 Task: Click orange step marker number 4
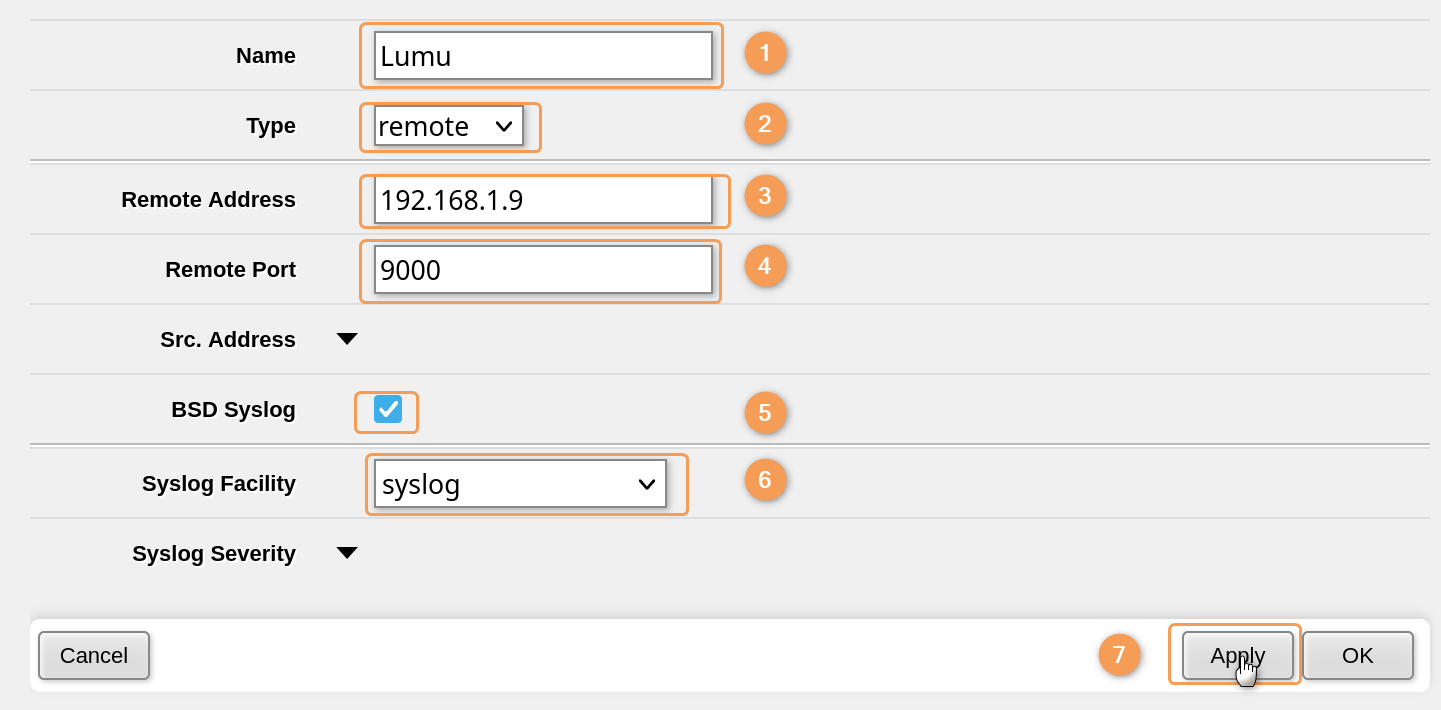(765, 266)
